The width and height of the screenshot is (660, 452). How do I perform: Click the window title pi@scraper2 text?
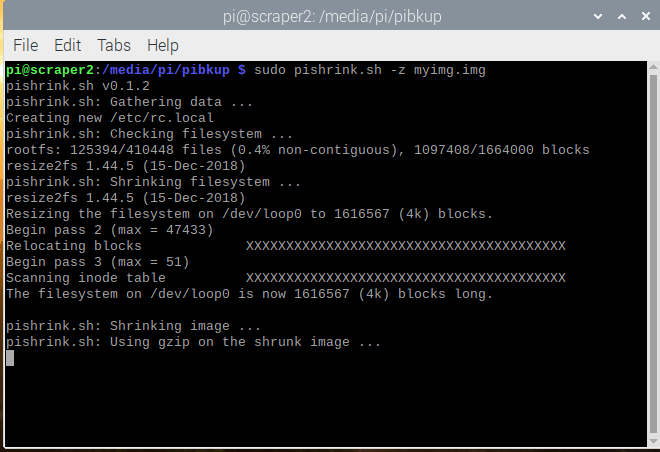[x=332, y=16]
